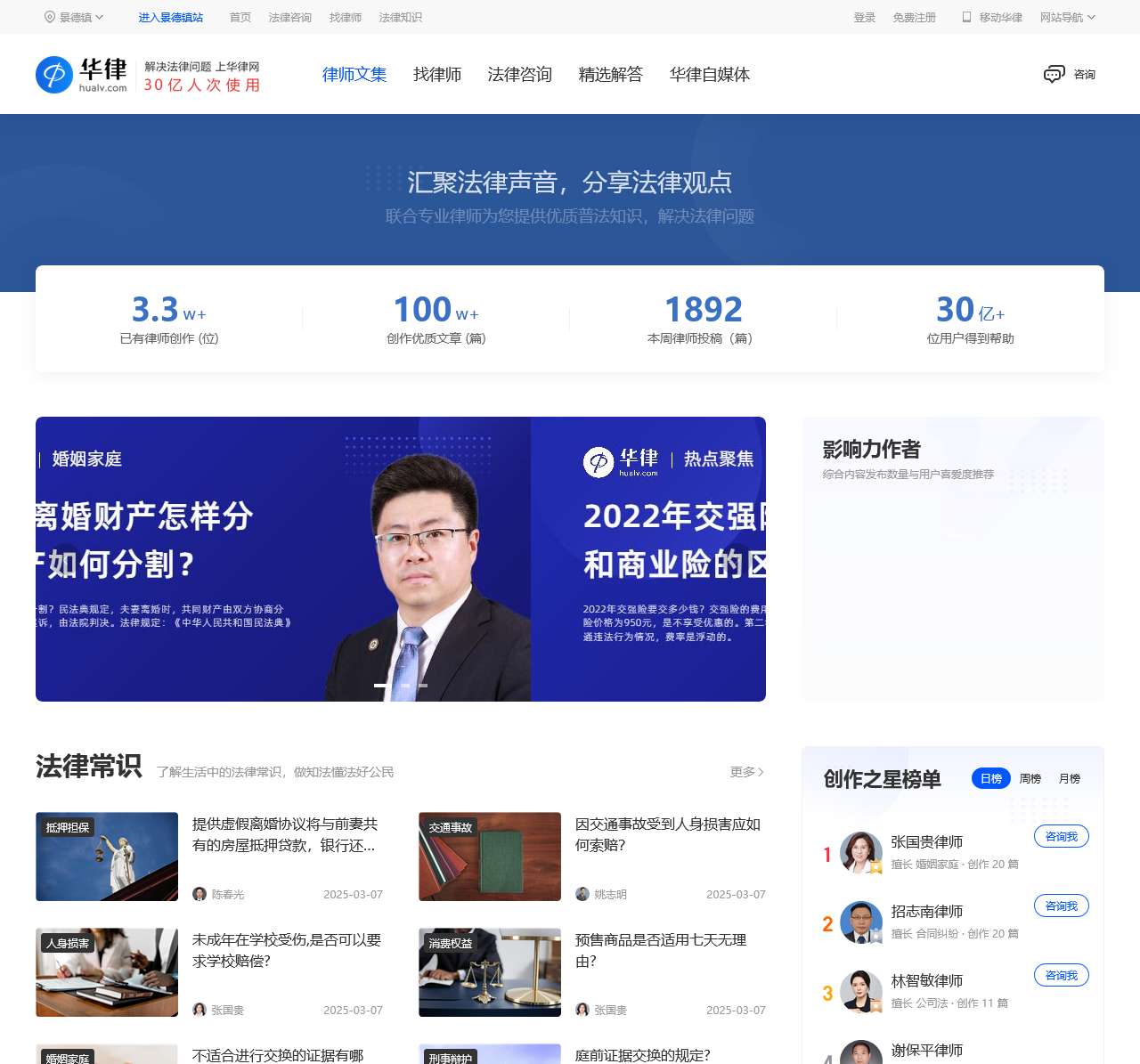Open article 预售商品是否适用七天无理由?

(660, 950)
